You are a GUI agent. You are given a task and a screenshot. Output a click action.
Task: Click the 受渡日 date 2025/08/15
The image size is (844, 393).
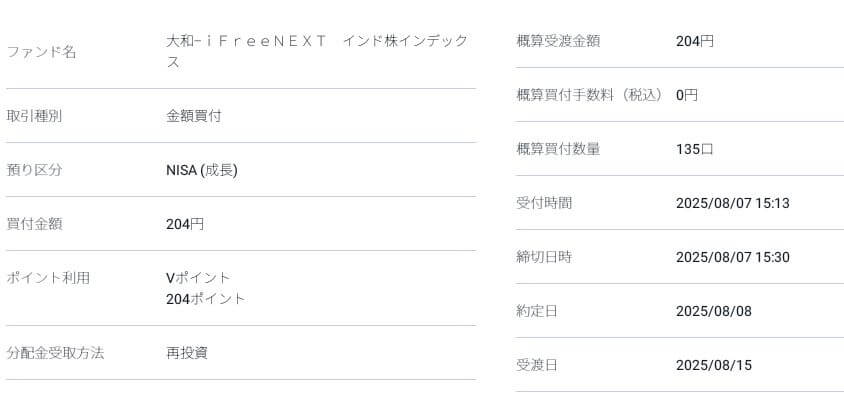tap(714, 366)
